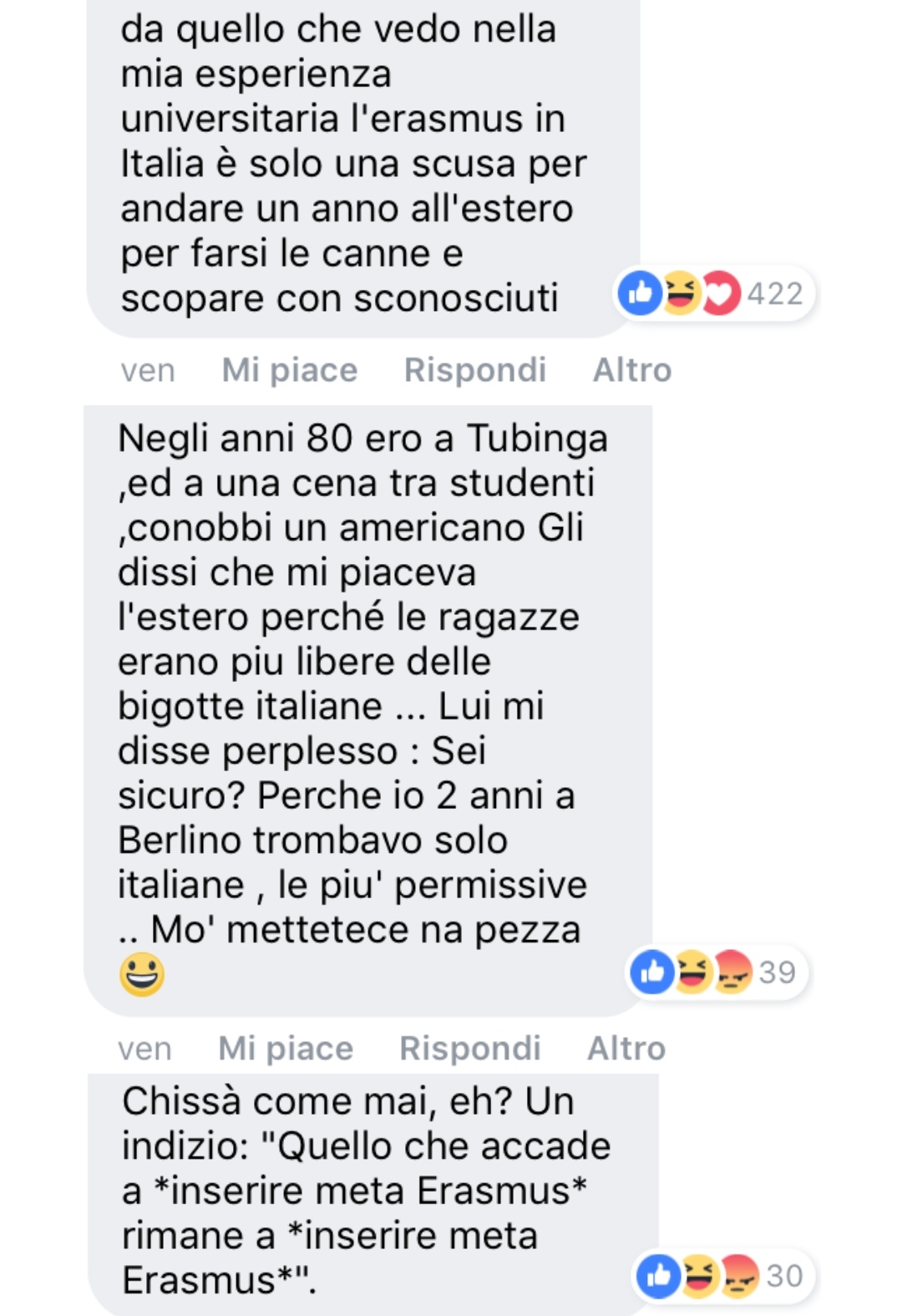902x1316 pixels.
Task: Click the like icon on 39-reaction comment
Action: [652, 971]
